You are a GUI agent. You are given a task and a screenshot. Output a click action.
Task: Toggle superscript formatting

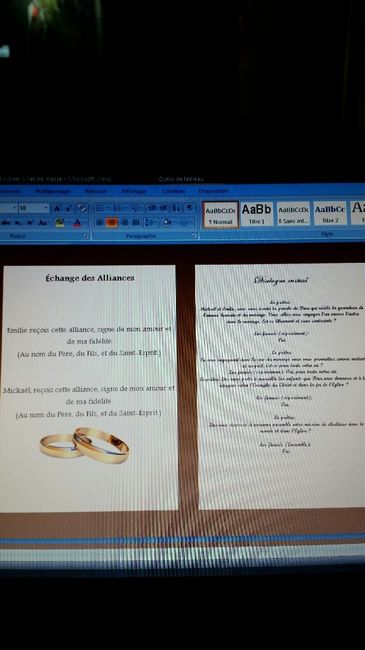pyautogui.click(x=29, y=223)
